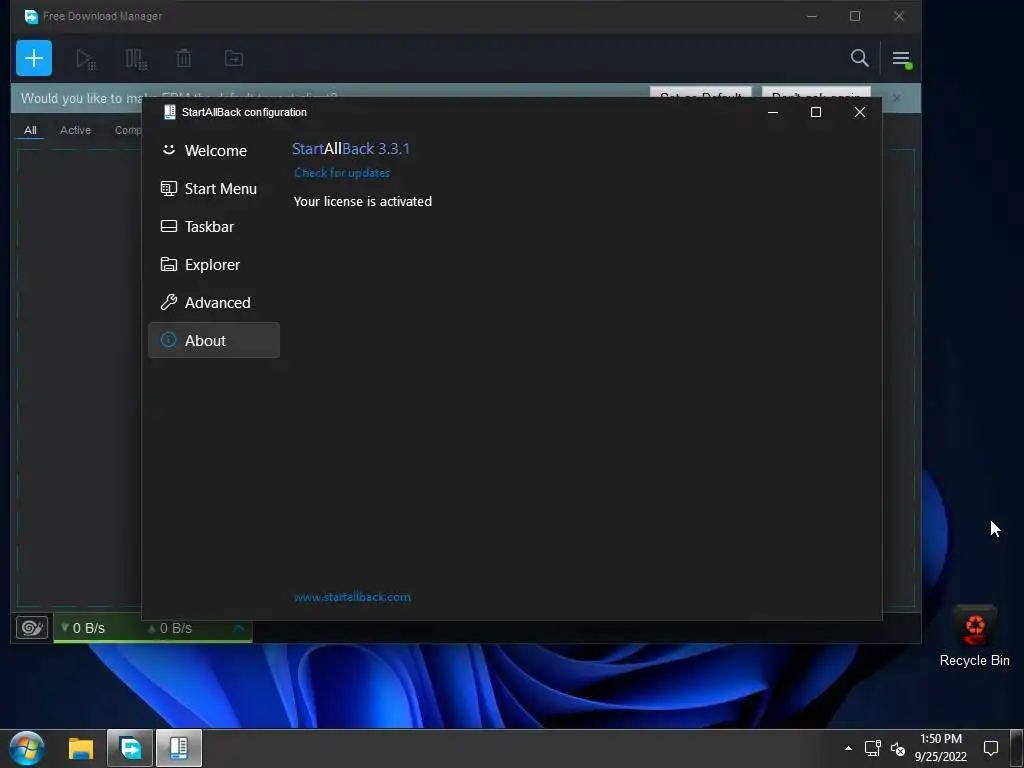Open the Welcome section in StartAllBack
Screen dimensions: 1024x768
click(214, 150)
